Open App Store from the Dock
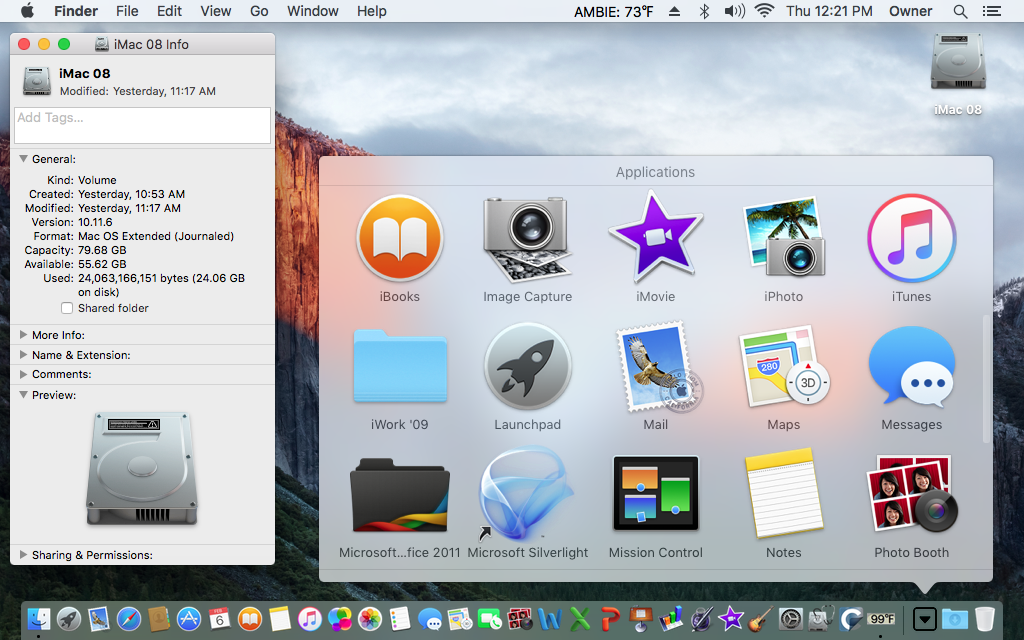The image size is (1024, 640). [x=189, y=618]
